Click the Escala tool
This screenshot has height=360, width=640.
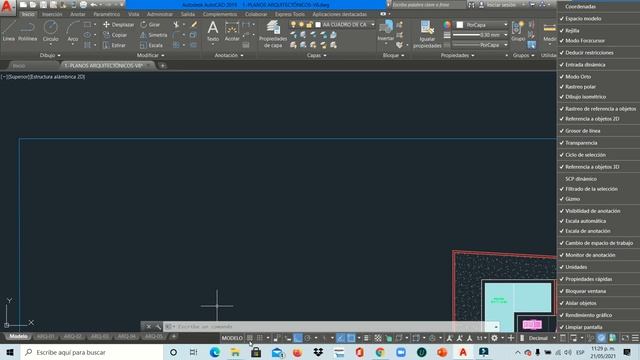[x=151, y=45]
